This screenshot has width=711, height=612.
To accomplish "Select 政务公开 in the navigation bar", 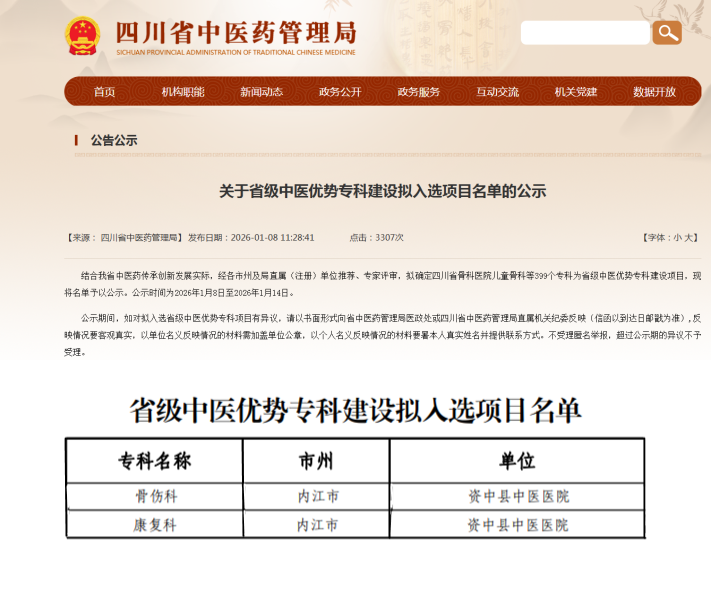I will click(x=340, y=92).
